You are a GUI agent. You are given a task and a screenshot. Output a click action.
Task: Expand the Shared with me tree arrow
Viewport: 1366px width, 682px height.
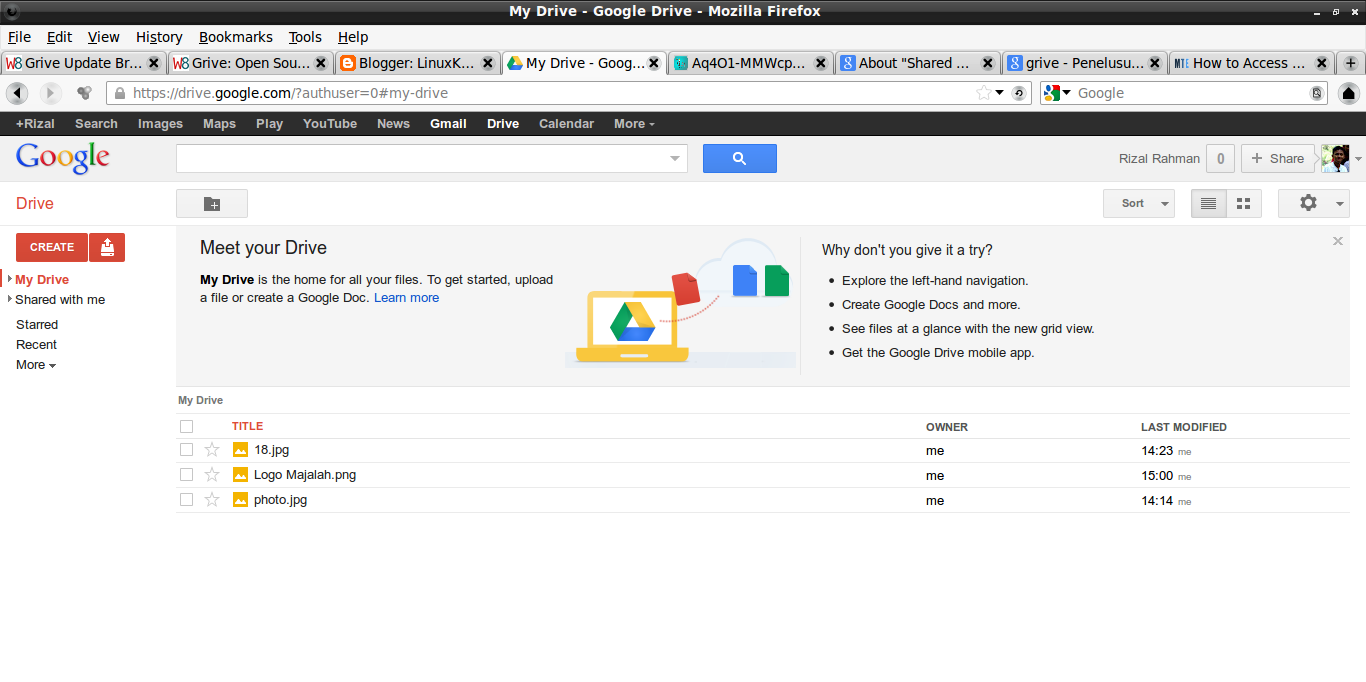click(x=10, y=300)
